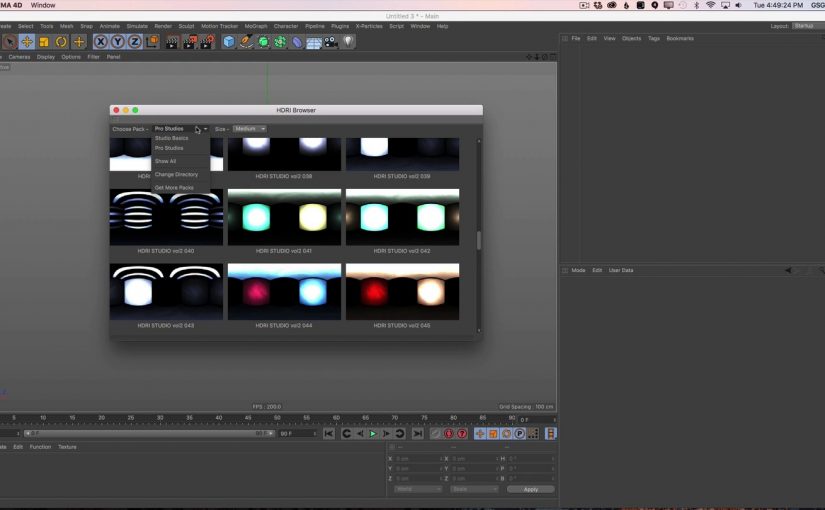Viewport: 825px width, 510px height.
Task: Select HDRI STUDIO vol2 040 thumbnail
Action: coord(166,217)
